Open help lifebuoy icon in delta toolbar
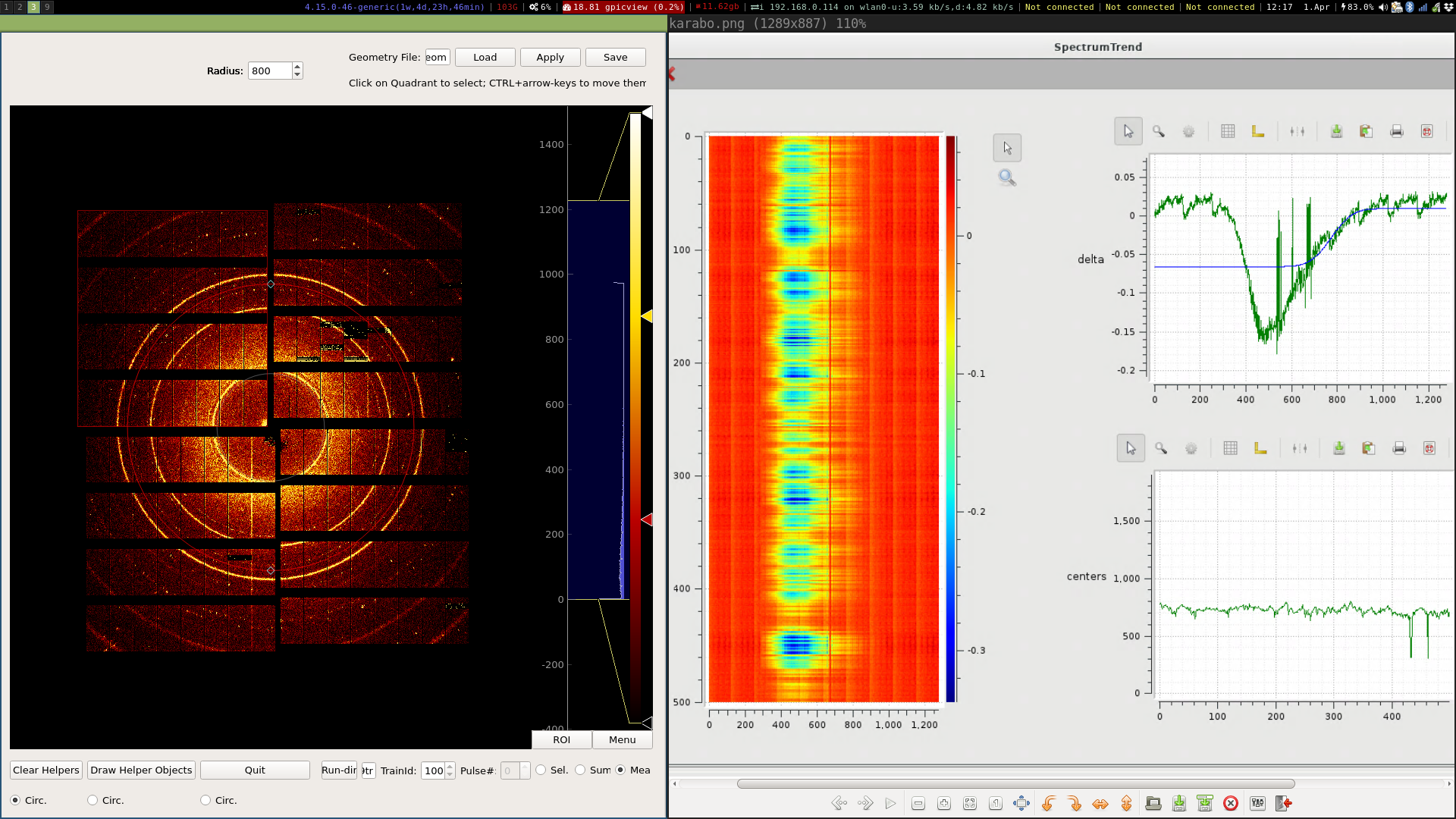 (1426, 131)
